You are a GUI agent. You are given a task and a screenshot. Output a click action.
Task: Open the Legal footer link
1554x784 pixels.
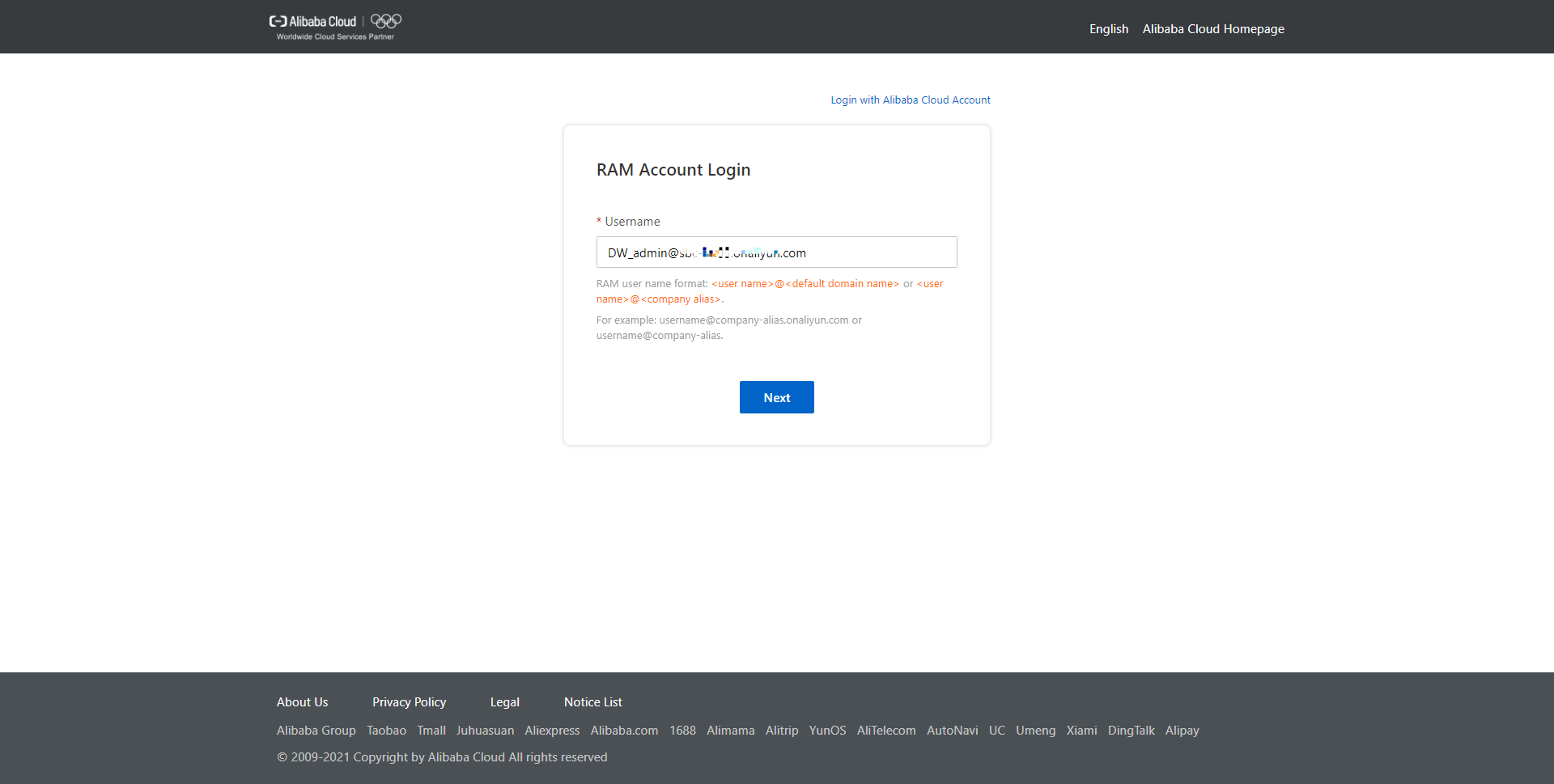click(x=505, y=702)
